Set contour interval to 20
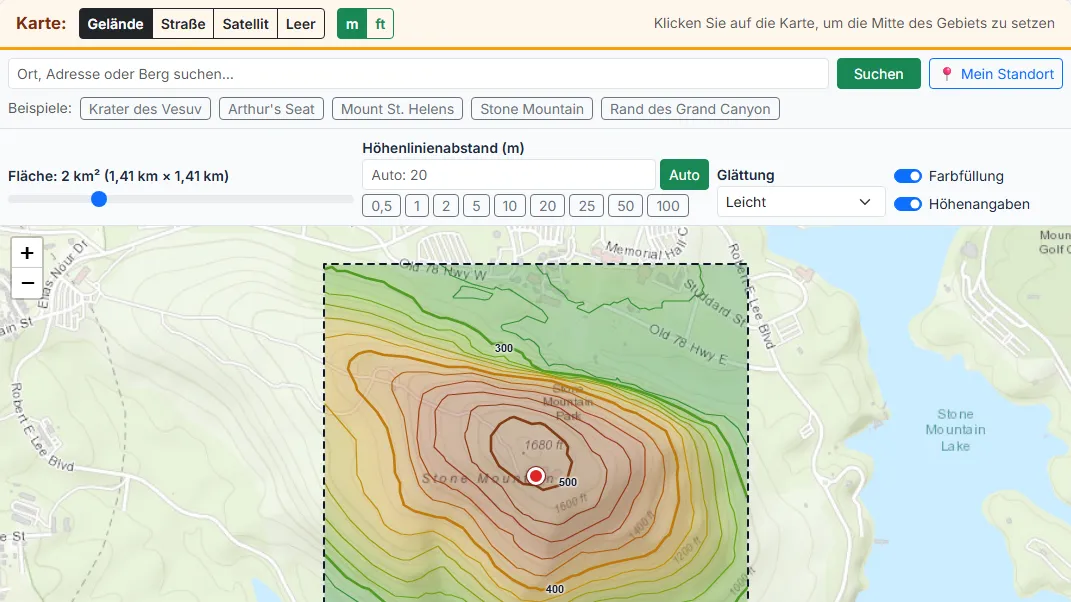The height and width of the screenshot is (602, 1071). (x=548, y=206)
